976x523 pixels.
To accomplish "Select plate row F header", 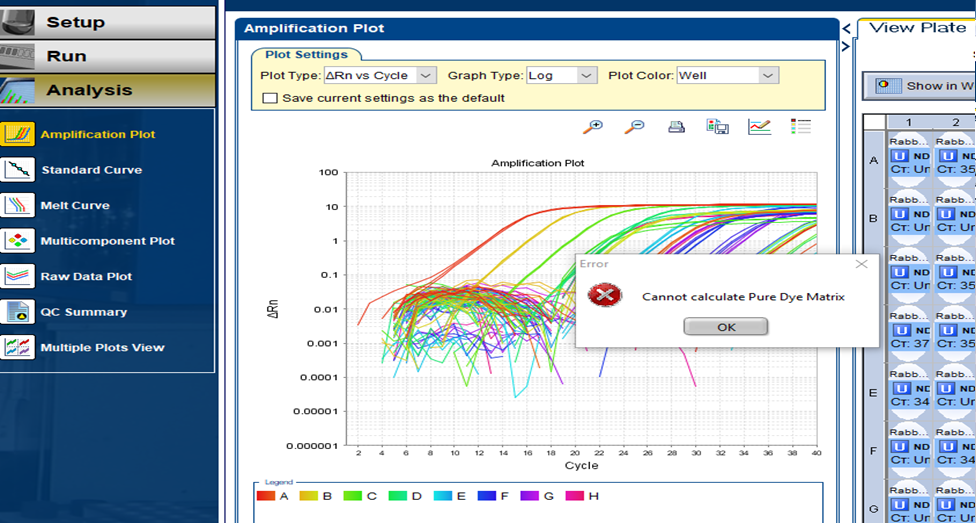I will pyautogui.click(x=874, y=451).
